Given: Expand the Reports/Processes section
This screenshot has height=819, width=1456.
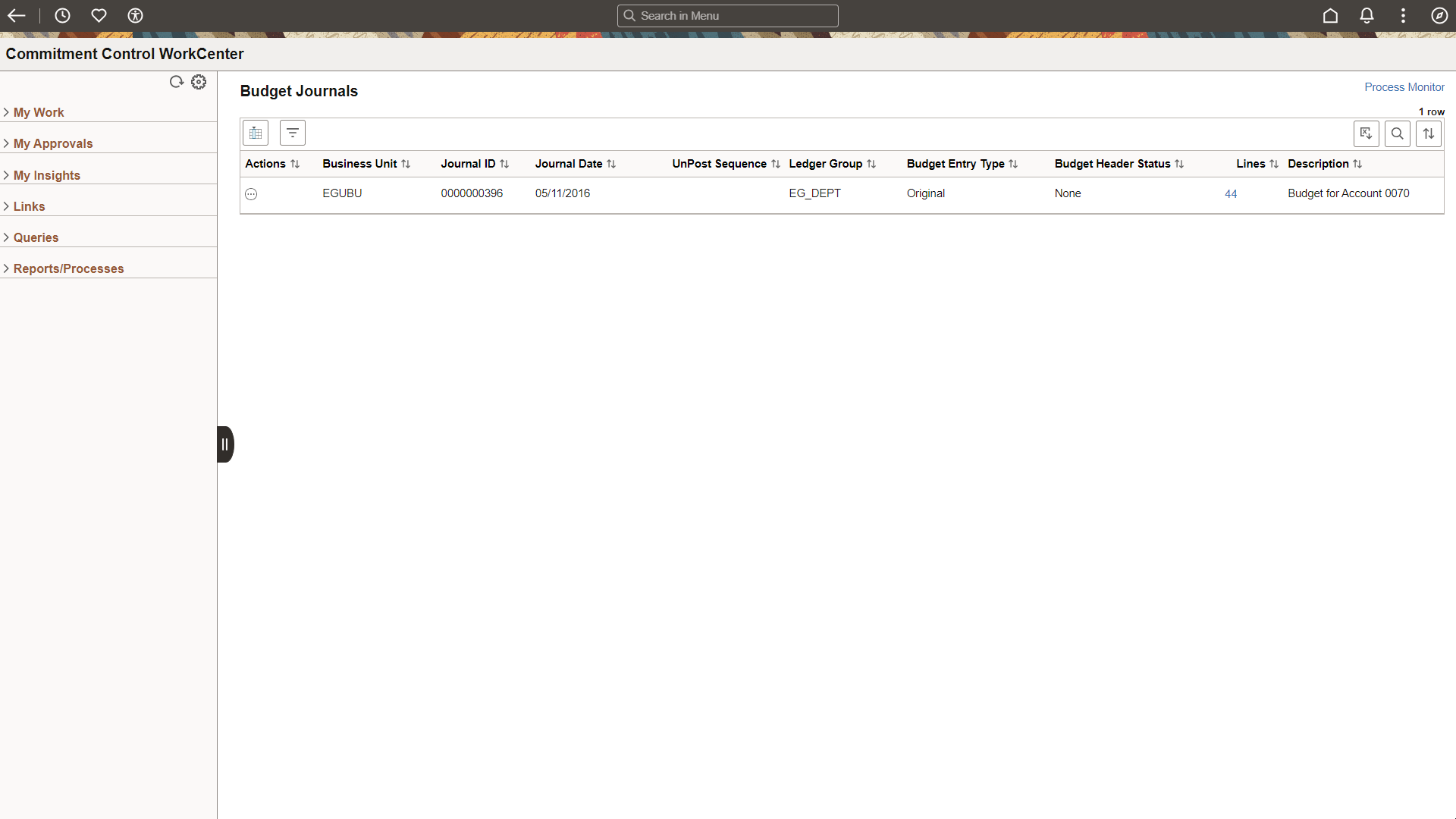Looking at the screenshot, I should pos(68,268).
